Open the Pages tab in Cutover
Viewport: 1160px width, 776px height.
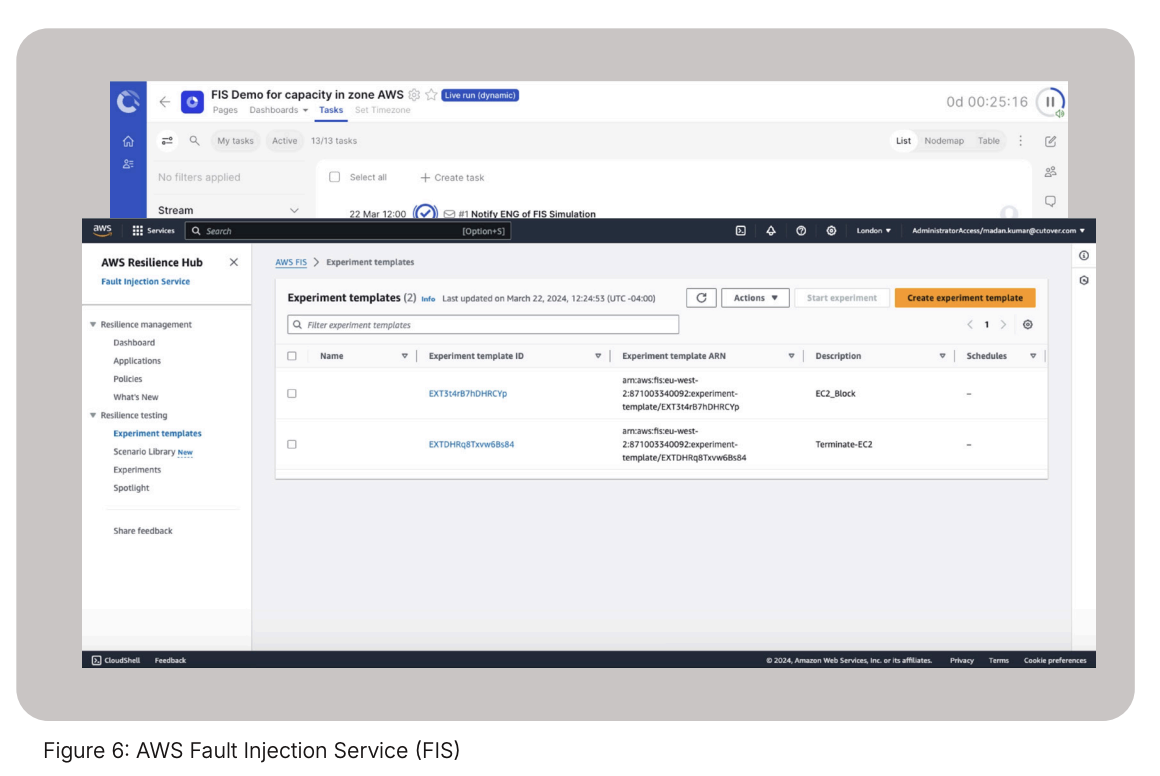225,110
